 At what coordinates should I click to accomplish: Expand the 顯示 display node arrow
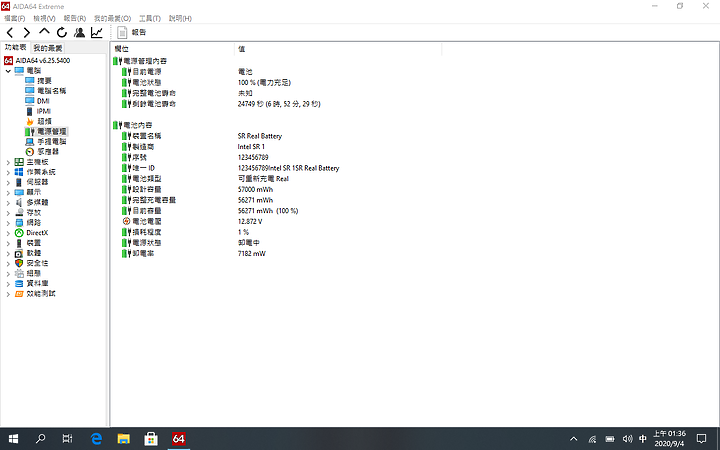[8, 192]
